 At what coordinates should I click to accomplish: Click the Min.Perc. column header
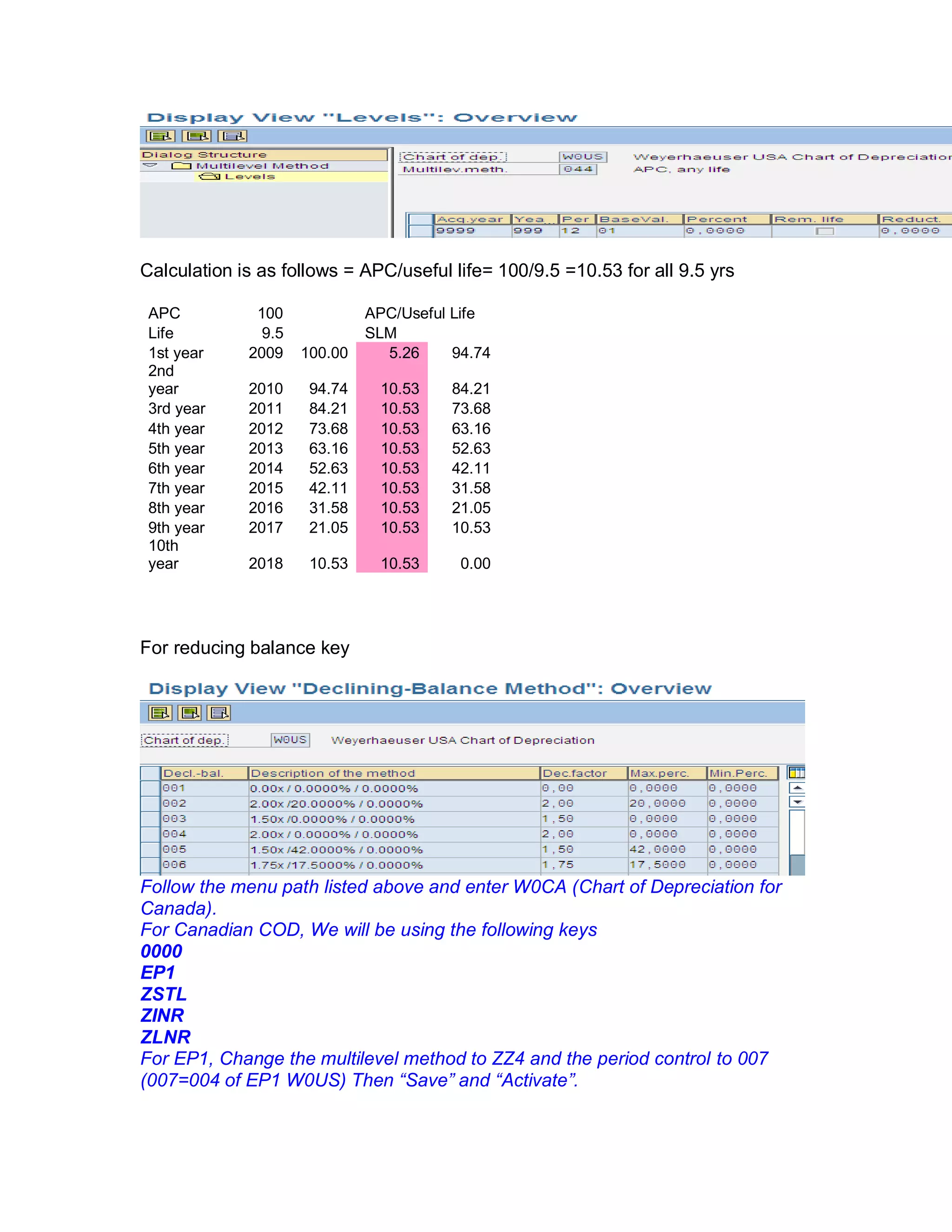[x=743, y=773]
